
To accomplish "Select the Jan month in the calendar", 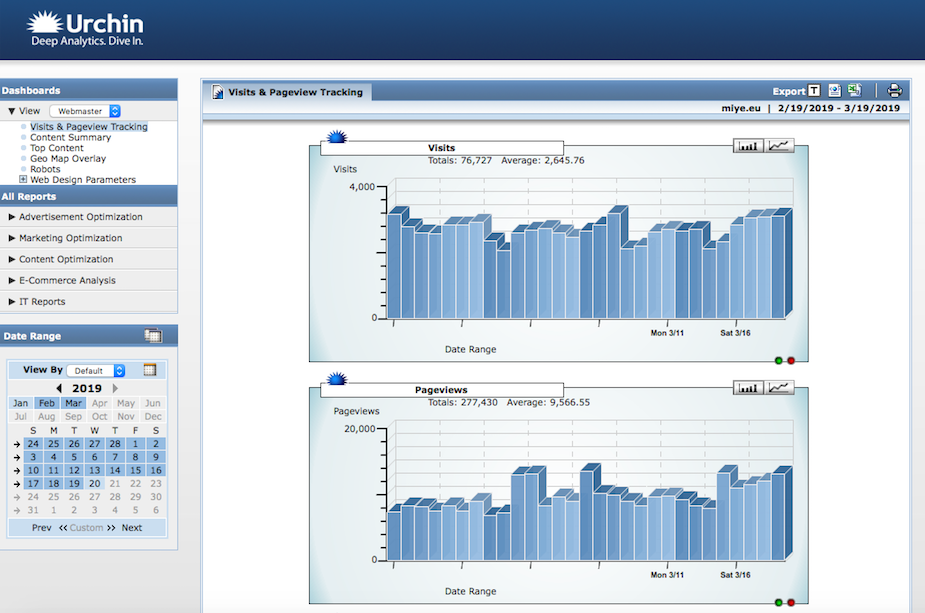I will (x=21, y=403).
